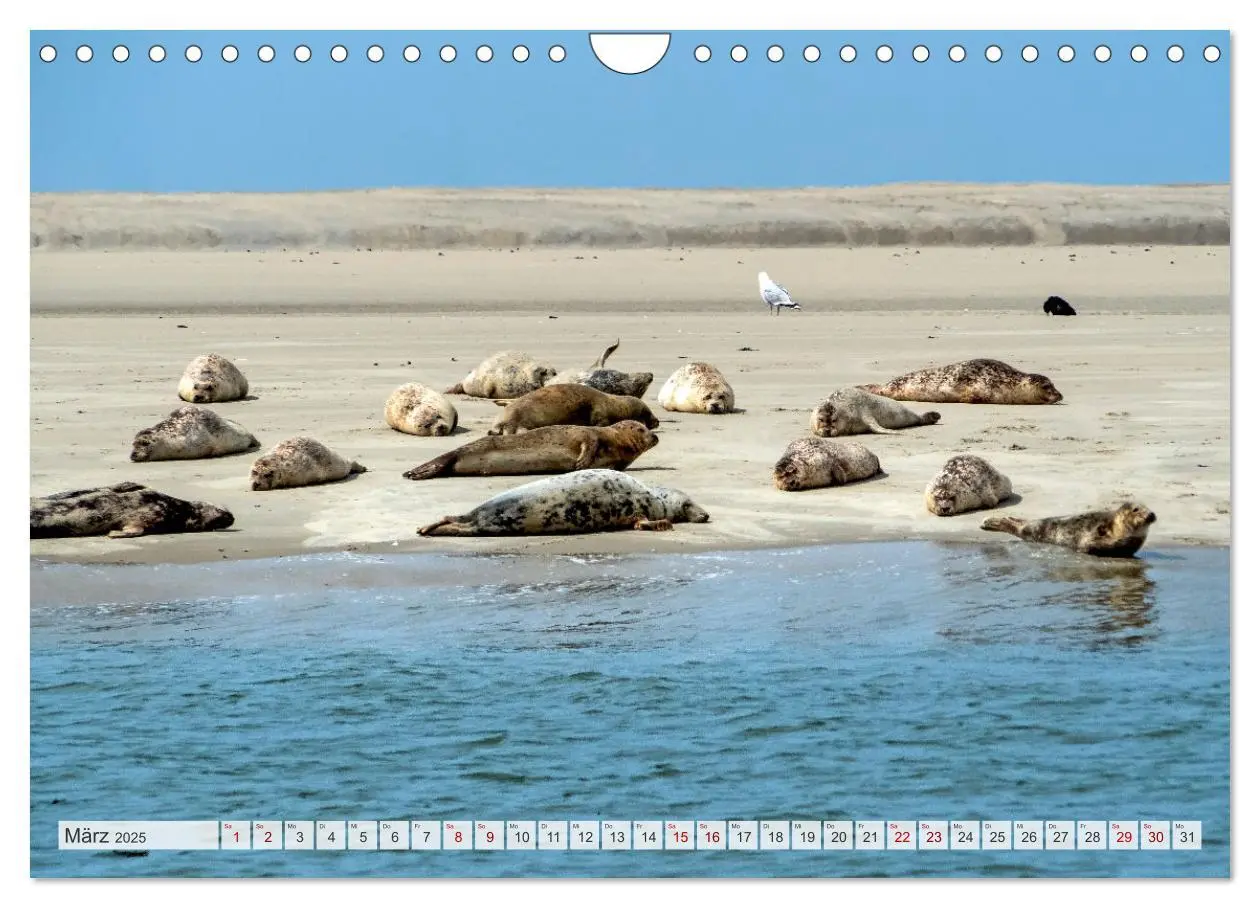Choose day 4 in the calendar row
1260x908 pixels.
coord(330,836)
